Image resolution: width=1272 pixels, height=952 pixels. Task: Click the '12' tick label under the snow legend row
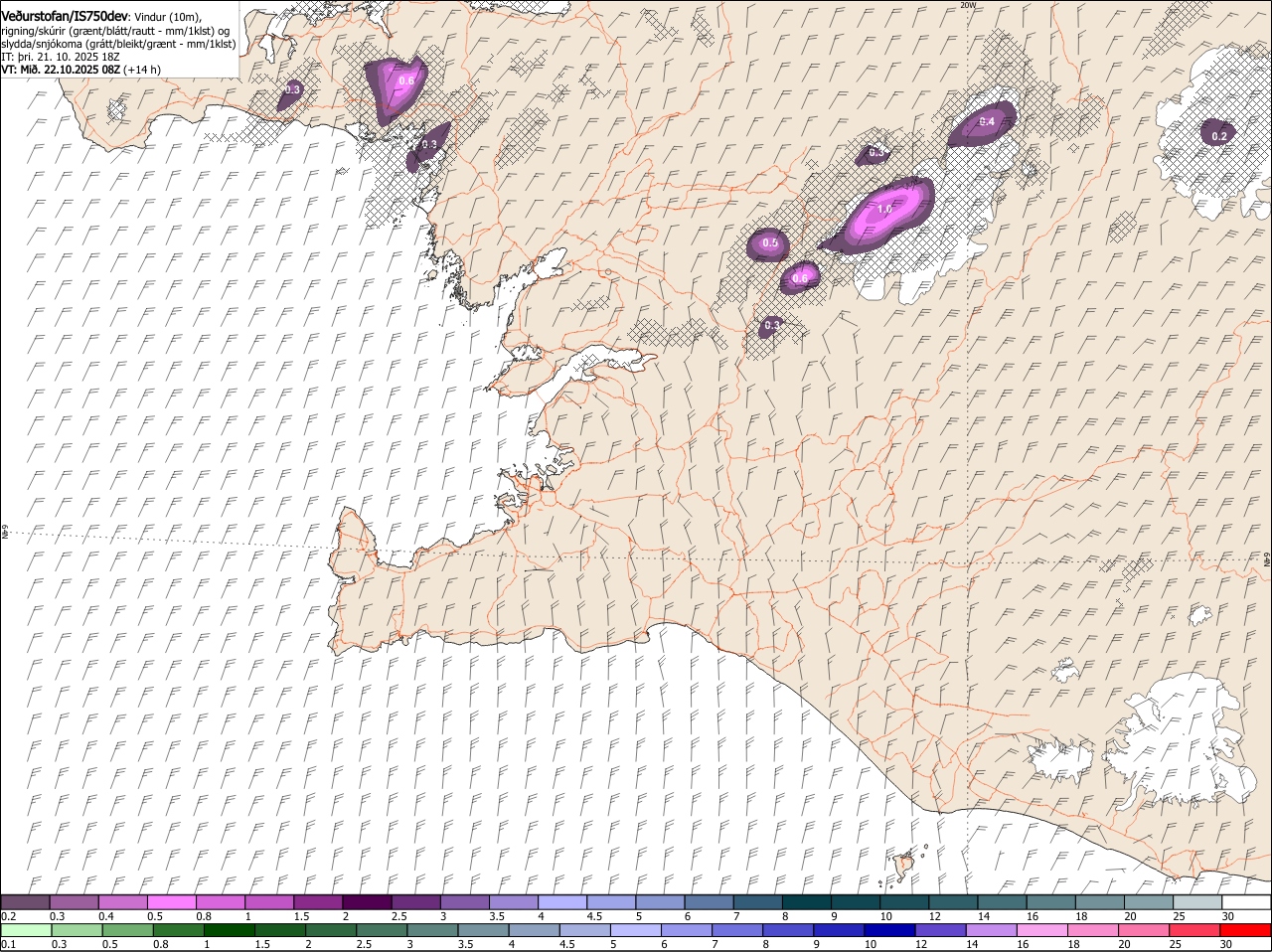(934, 916)
